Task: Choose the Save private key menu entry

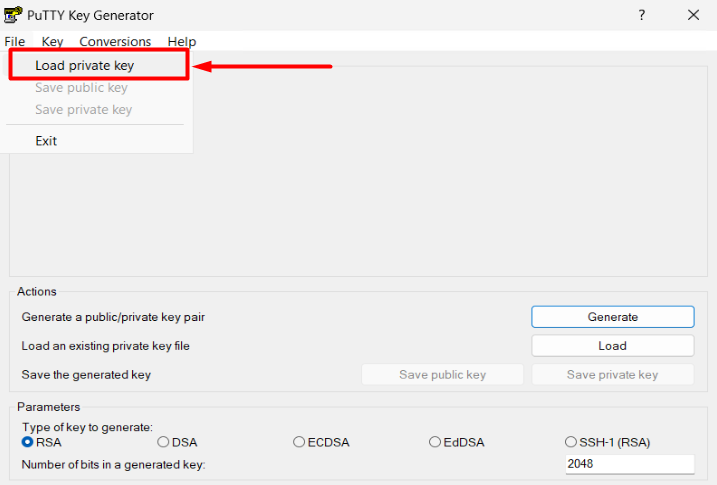Action: point(96,110)
